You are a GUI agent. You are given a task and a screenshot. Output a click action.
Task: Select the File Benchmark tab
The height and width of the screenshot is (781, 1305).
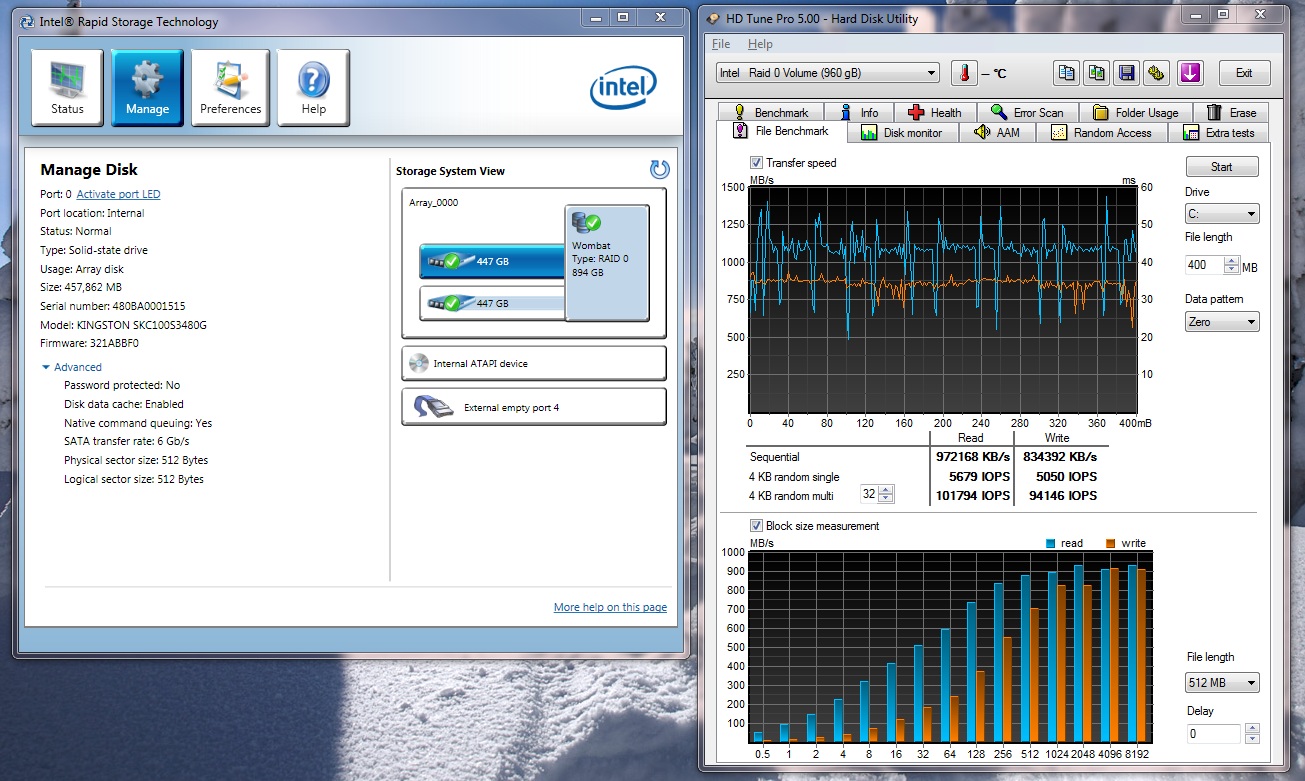(x=781, y=131)
